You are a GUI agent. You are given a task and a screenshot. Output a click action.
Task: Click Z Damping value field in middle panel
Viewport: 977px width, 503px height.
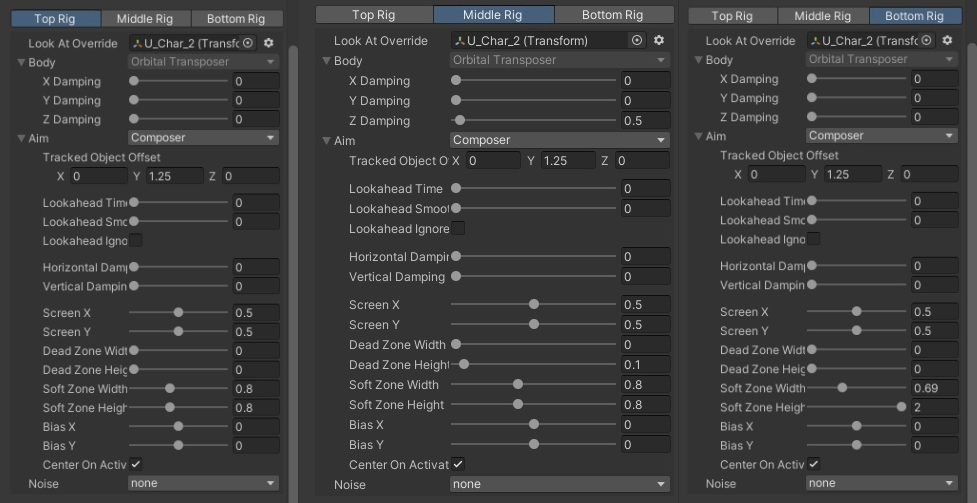(645, 121)
